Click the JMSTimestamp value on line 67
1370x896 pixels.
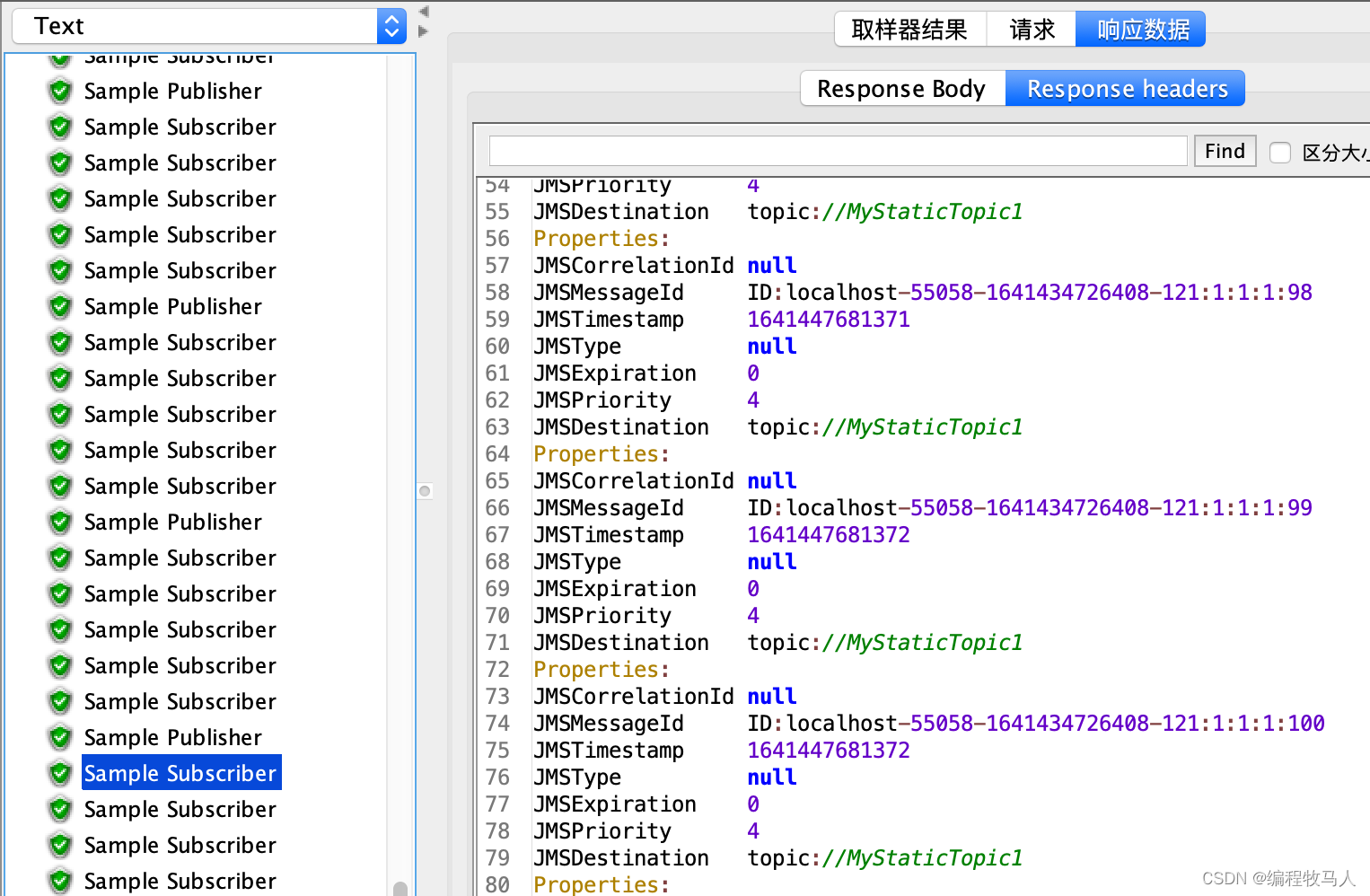coord(829,534)
